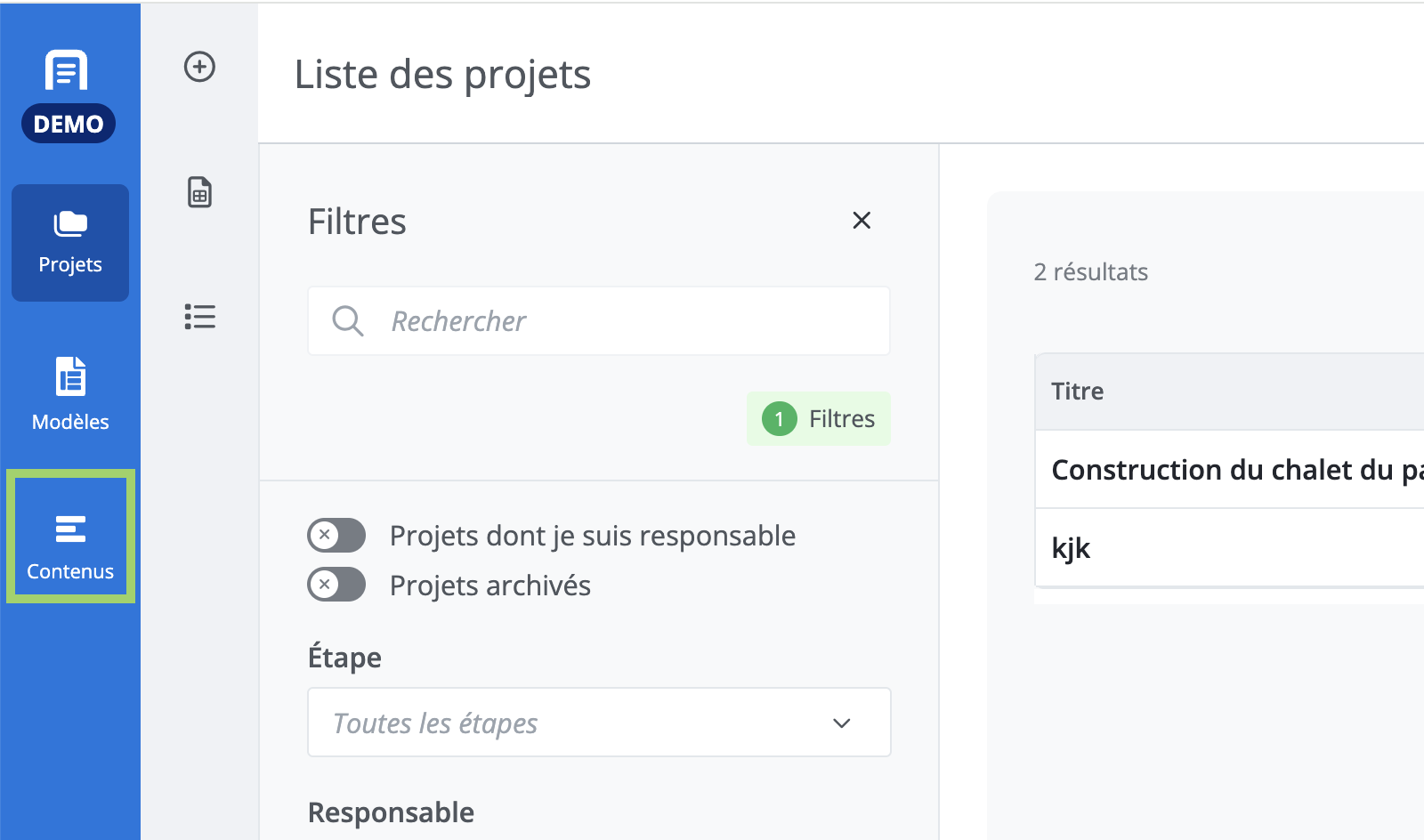Toggle the Projets archivés switch

[336, 585]
